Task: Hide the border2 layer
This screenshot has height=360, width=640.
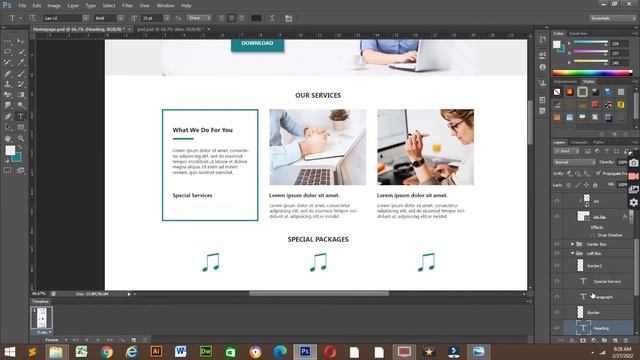Action: click(557, 266)
